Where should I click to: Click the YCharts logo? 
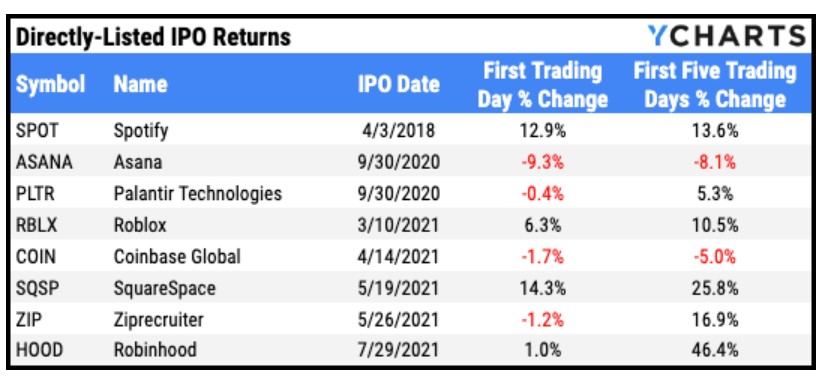(726, 36)
